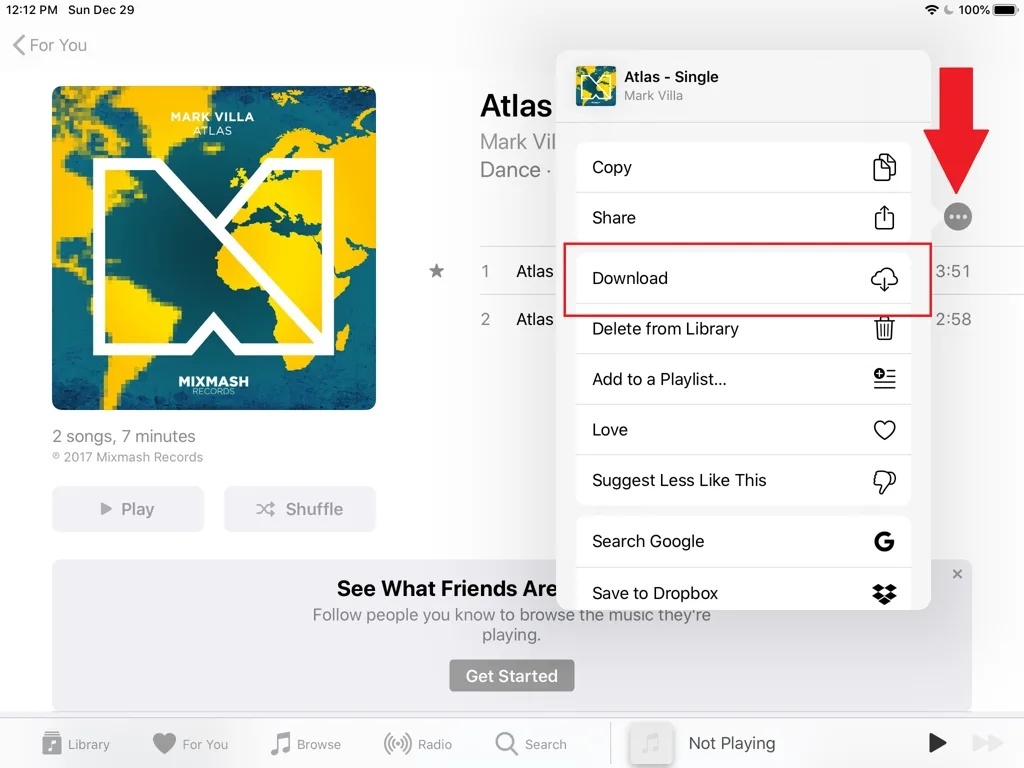Go back to For You
Viewport: 1024px width, 768px height.
50,45
